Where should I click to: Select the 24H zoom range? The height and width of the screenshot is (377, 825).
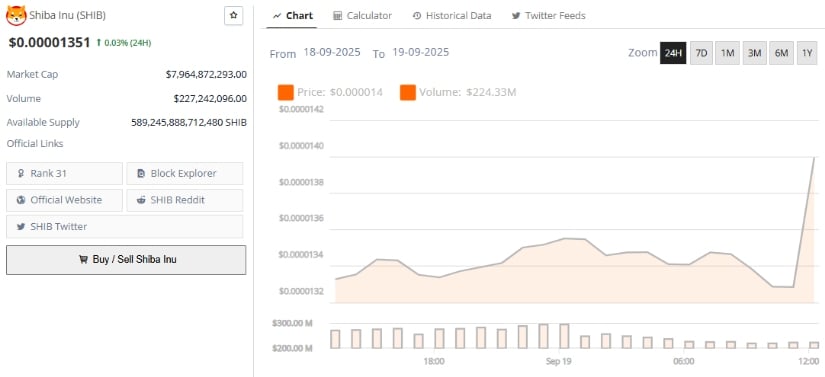coord(673,53)
